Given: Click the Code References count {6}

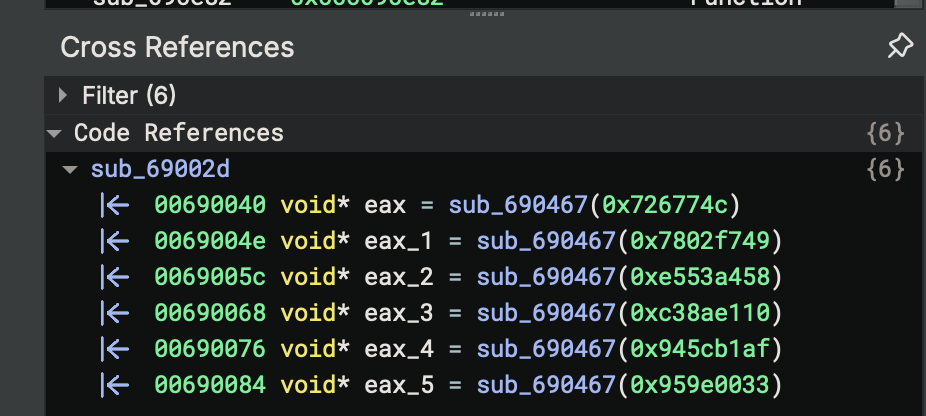Looking at the screenshot, I should (x=885, y=134).
